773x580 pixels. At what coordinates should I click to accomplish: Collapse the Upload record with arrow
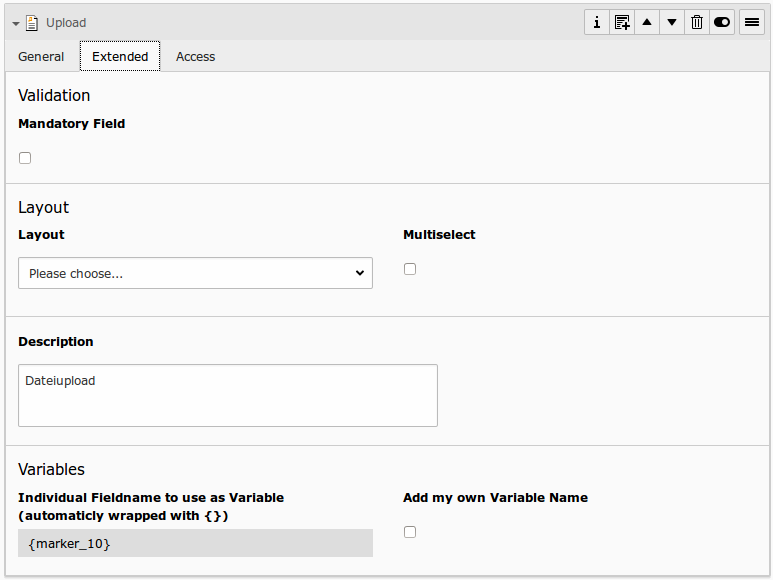[x=16, y=23]
